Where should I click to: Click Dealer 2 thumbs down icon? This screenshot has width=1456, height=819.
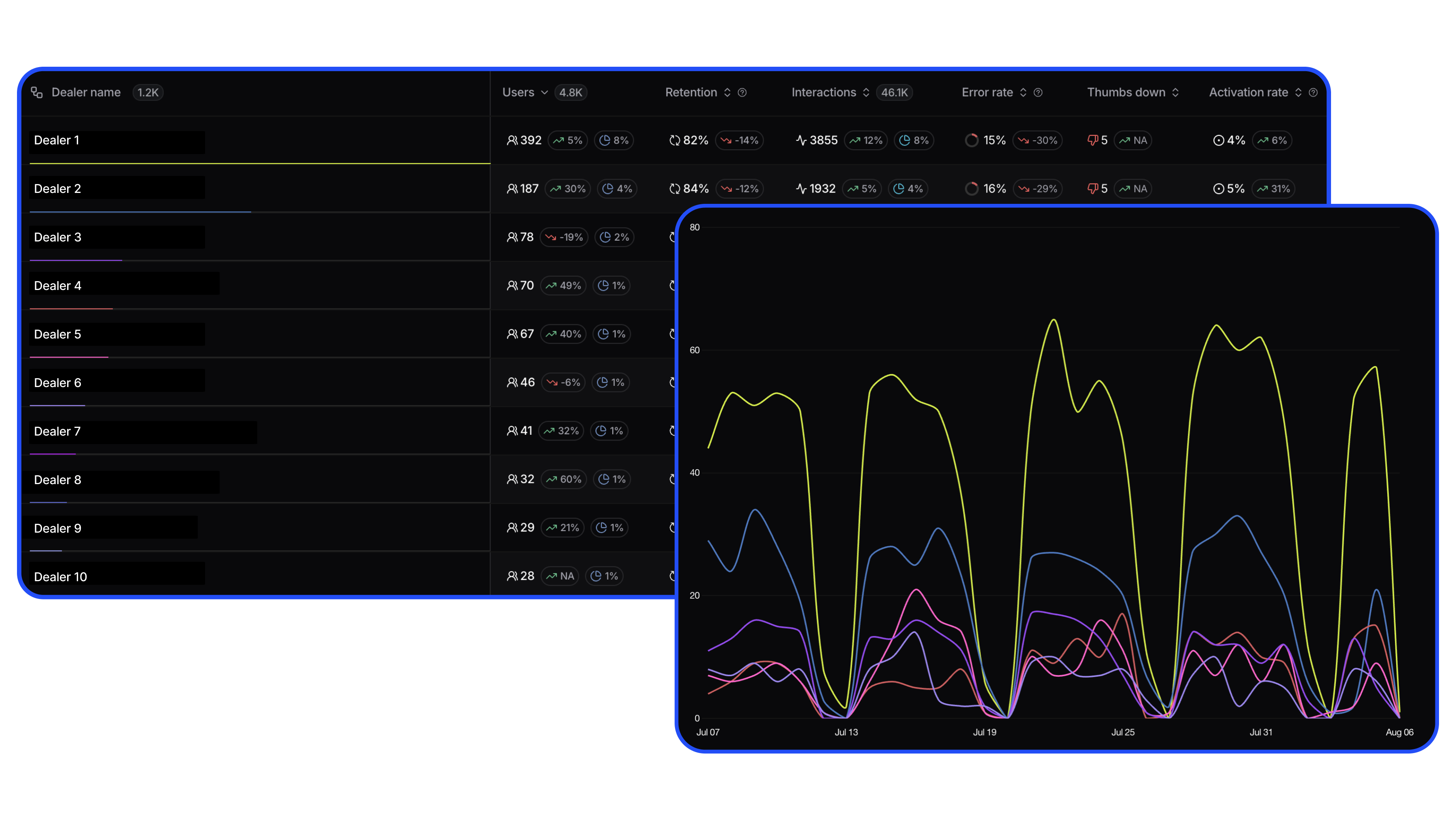click(x=1092, y=189)
